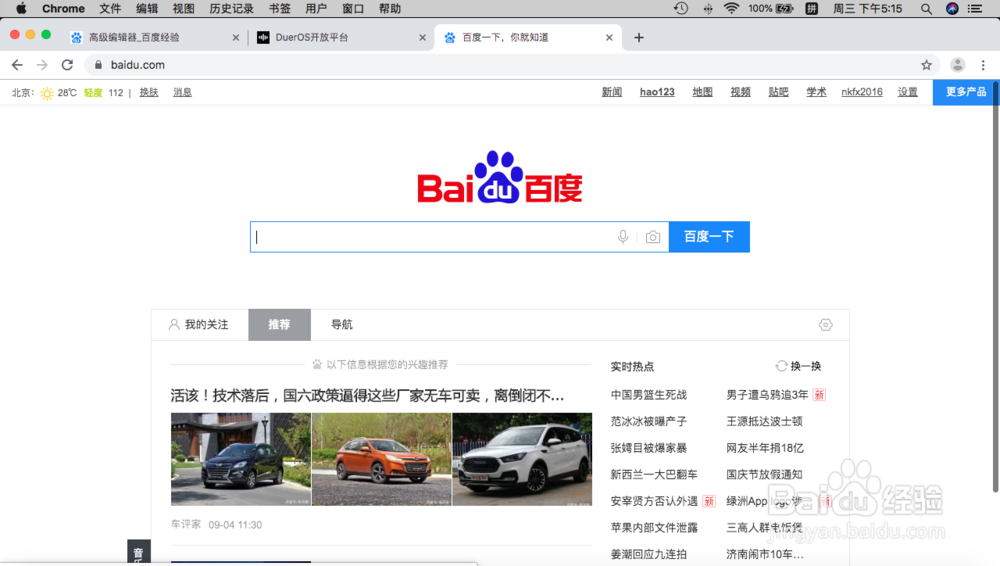
Task: Open Chrome three-dot menu
Action: point(983,64)
